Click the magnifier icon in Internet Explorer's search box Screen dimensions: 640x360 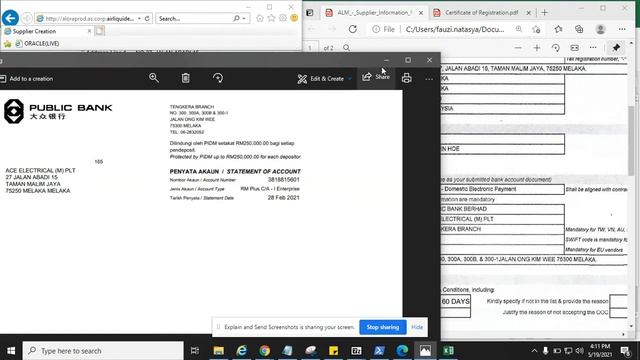click(x=236, y=18)
